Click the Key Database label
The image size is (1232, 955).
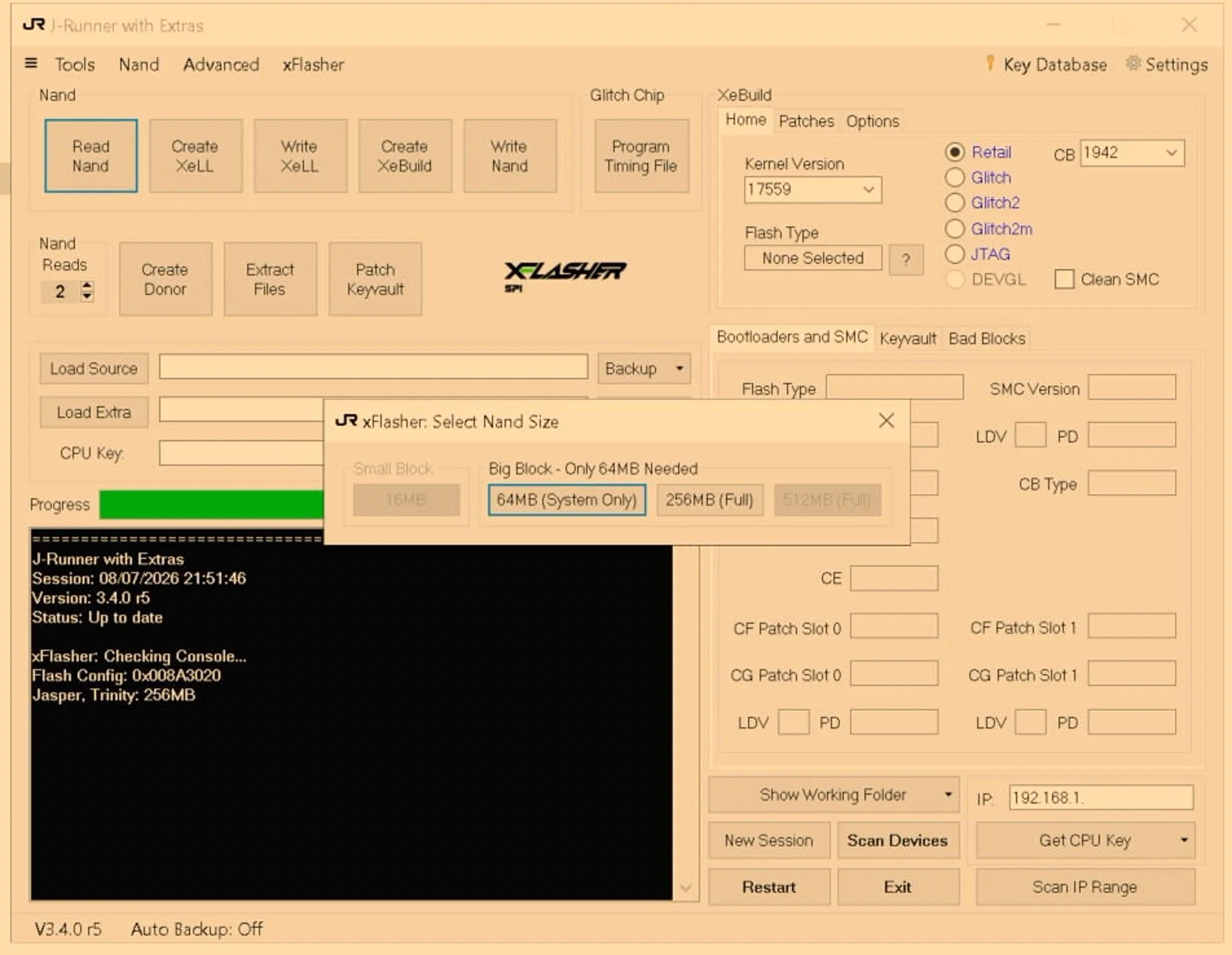(1055, 64)
